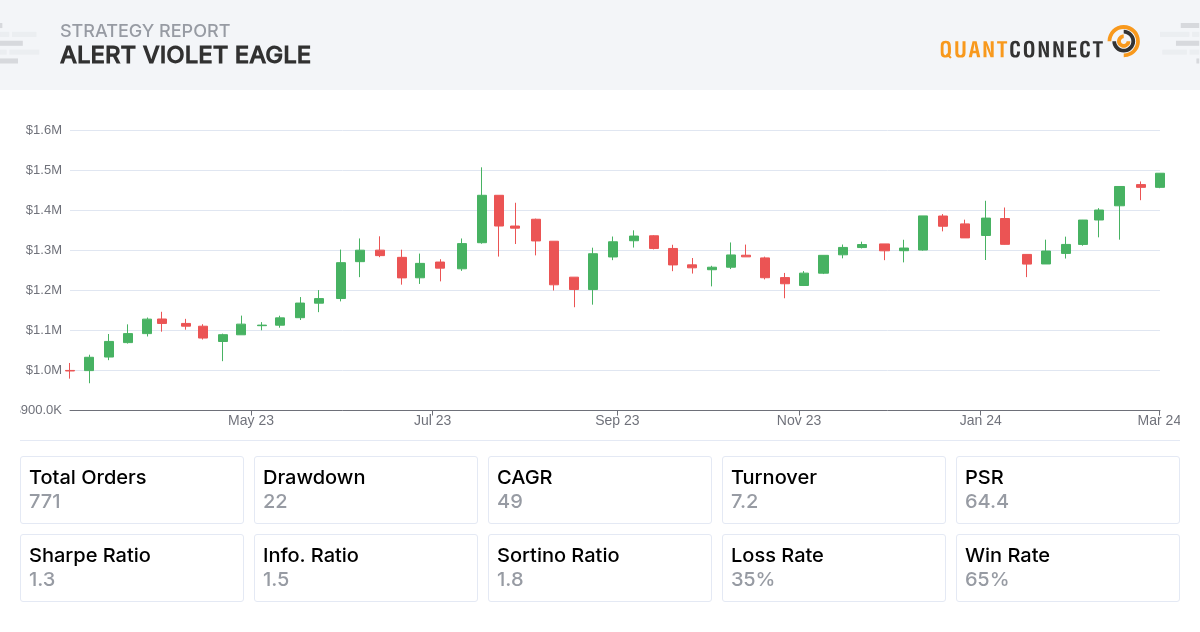Click the Sharpe Ratio value 1.3
Image resolution: width=1200 pixels, height=632 pixels.
tap(42, 579)
